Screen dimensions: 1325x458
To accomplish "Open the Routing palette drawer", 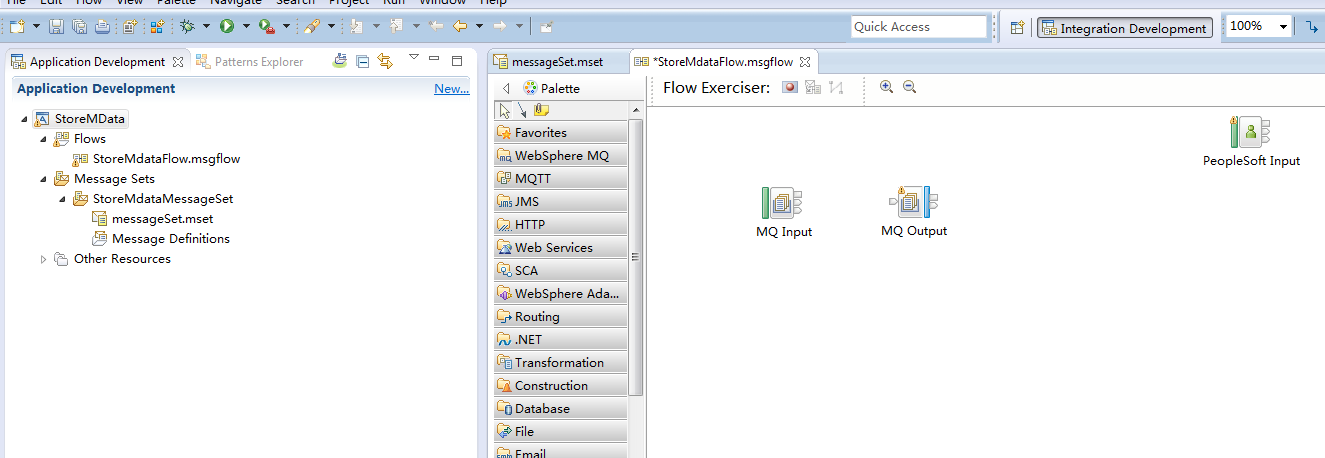I will (x=560, y=317).
